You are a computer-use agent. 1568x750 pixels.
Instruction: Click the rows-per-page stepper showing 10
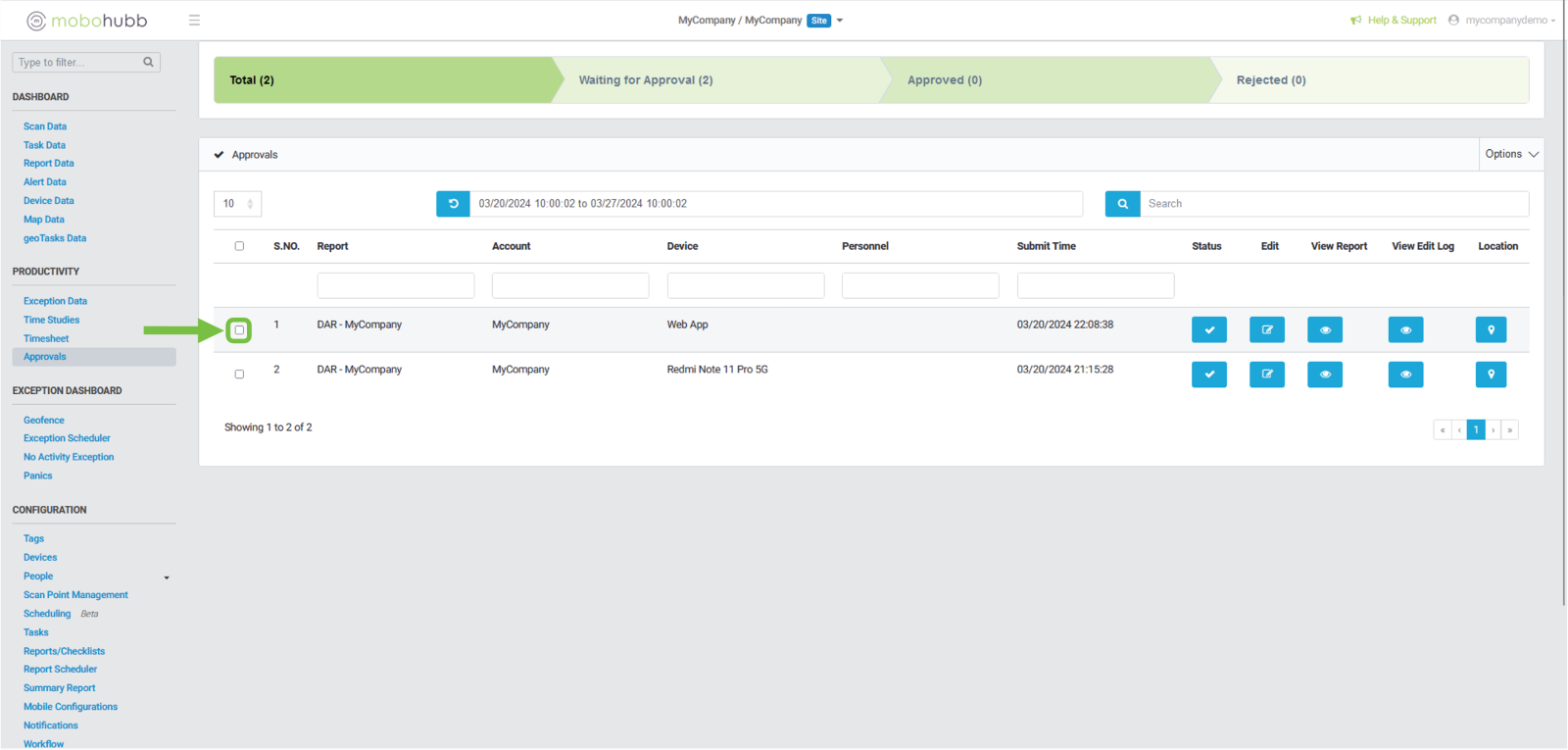coord(237,204)
